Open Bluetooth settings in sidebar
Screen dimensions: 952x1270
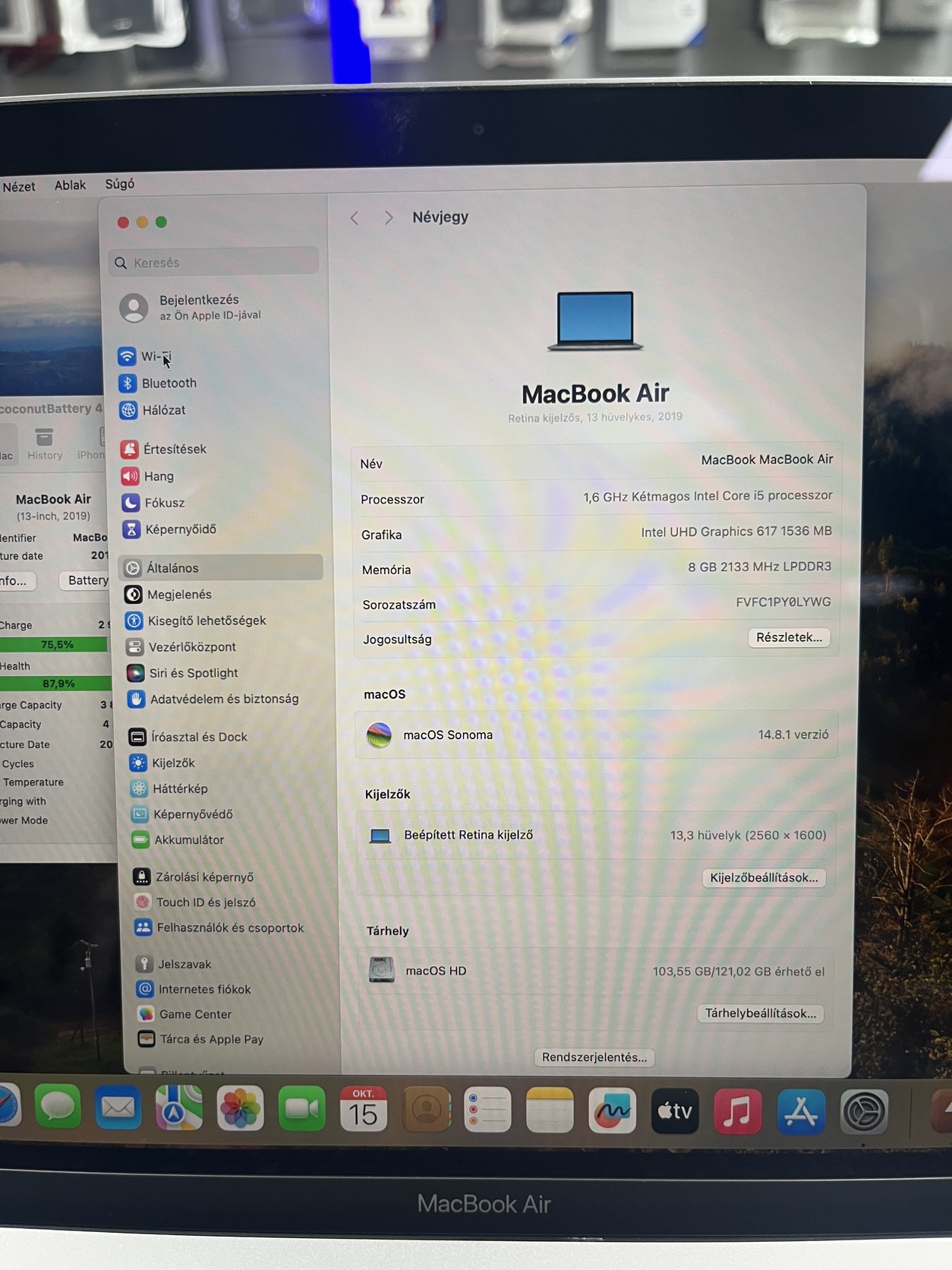(x=157, y=383)
